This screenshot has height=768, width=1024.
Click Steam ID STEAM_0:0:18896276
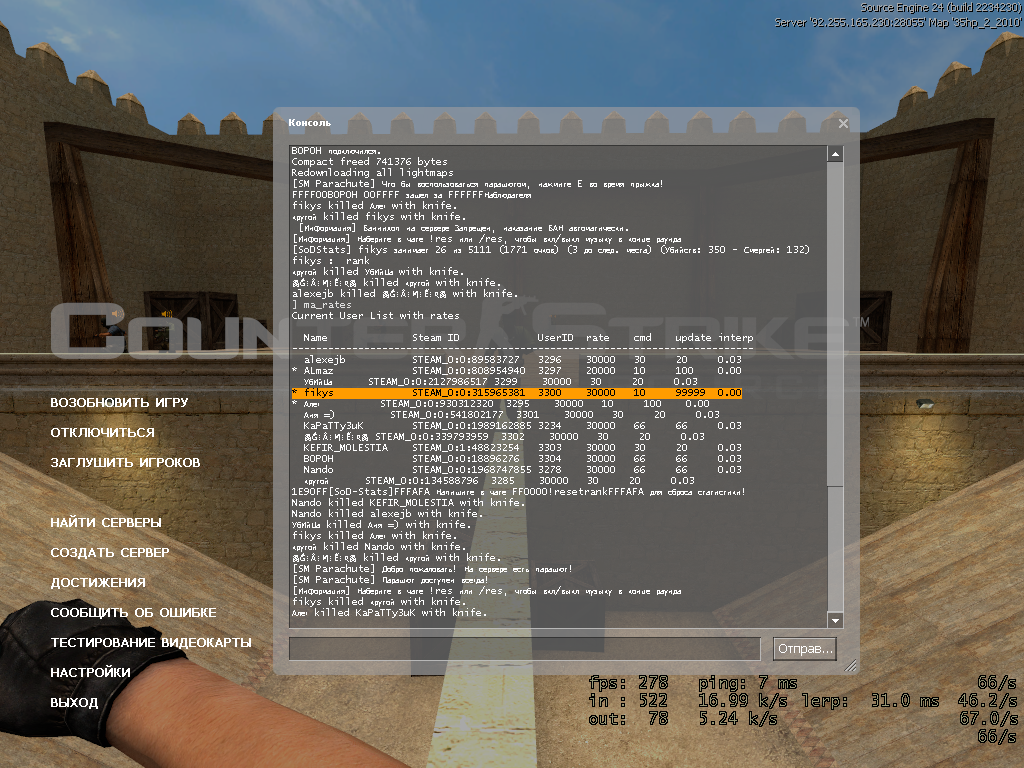(x=466, y=458)
